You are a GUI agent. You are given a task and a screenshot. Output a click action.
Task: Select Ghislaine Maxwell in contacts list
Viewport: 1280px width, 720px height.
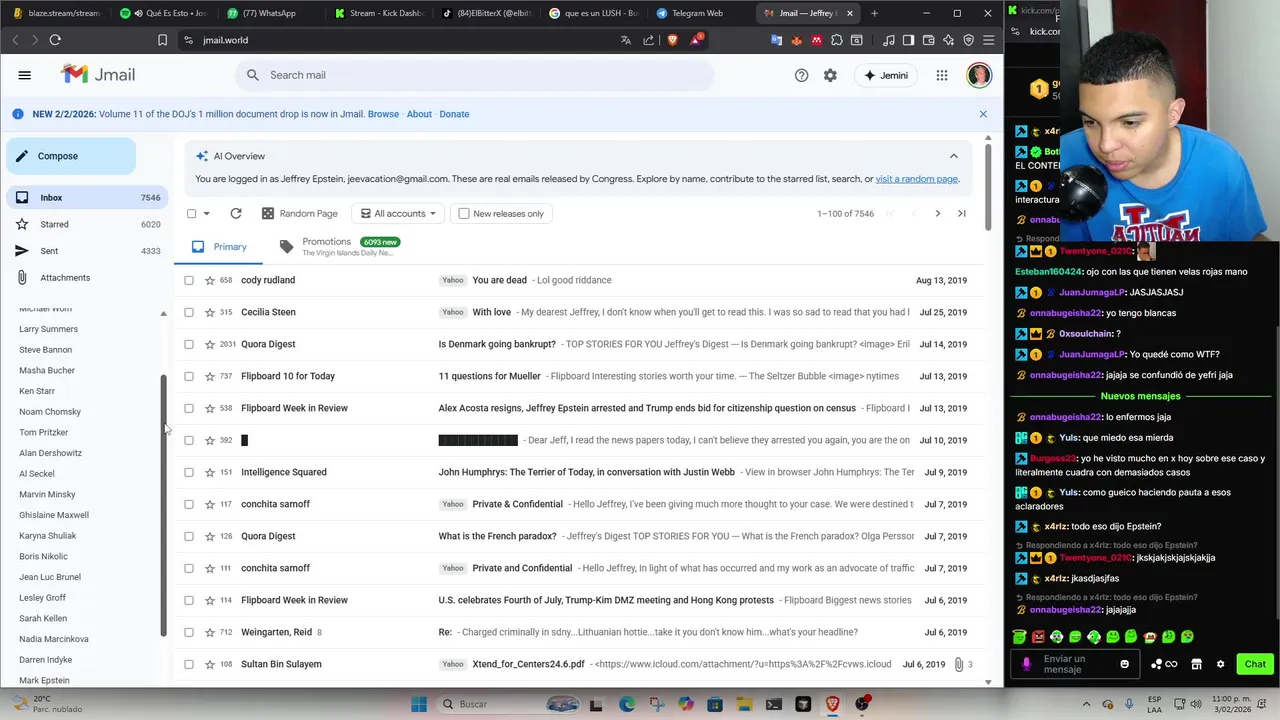tap(54, 515)
